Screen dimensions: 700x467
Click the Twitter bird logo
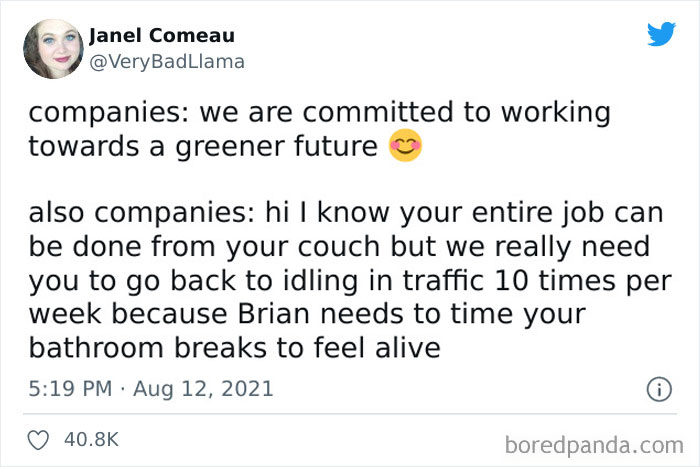click(661, 35)
